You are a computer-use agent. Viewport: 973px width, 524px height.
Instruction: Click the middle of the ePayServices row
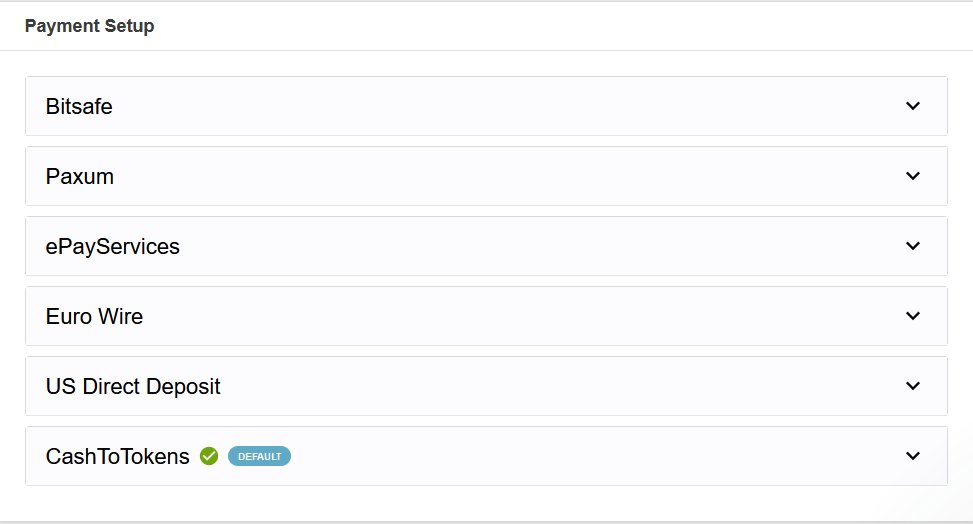point(486,246)
